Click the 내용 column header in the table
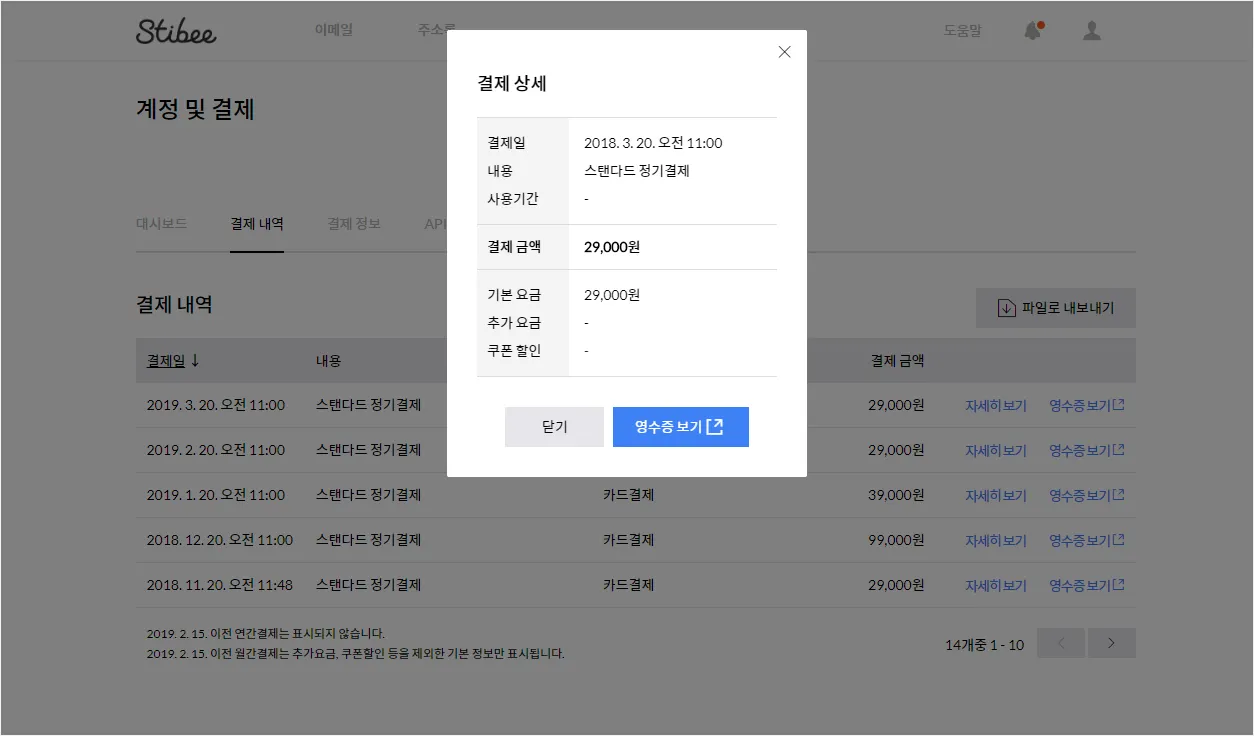Image resolution: width=1254 pixels, height=736 pixels. [x=329, y=361]
